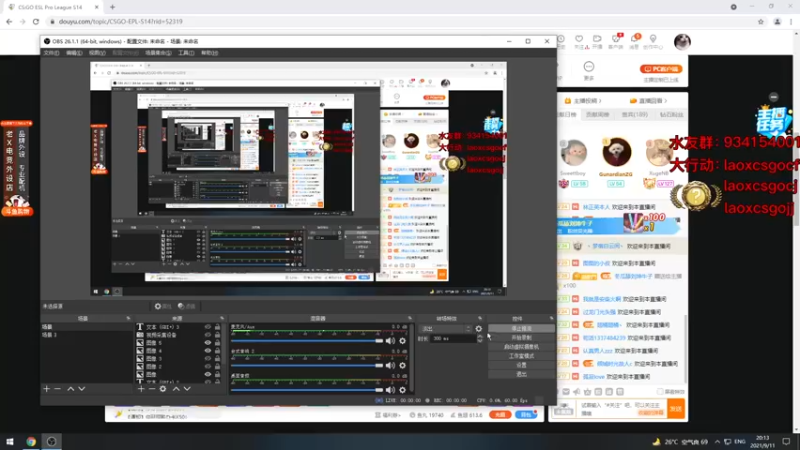This screenshot has height=450, width=800.
Task: Open source properties gear in sources toolbar
Action: pos(163,389)
